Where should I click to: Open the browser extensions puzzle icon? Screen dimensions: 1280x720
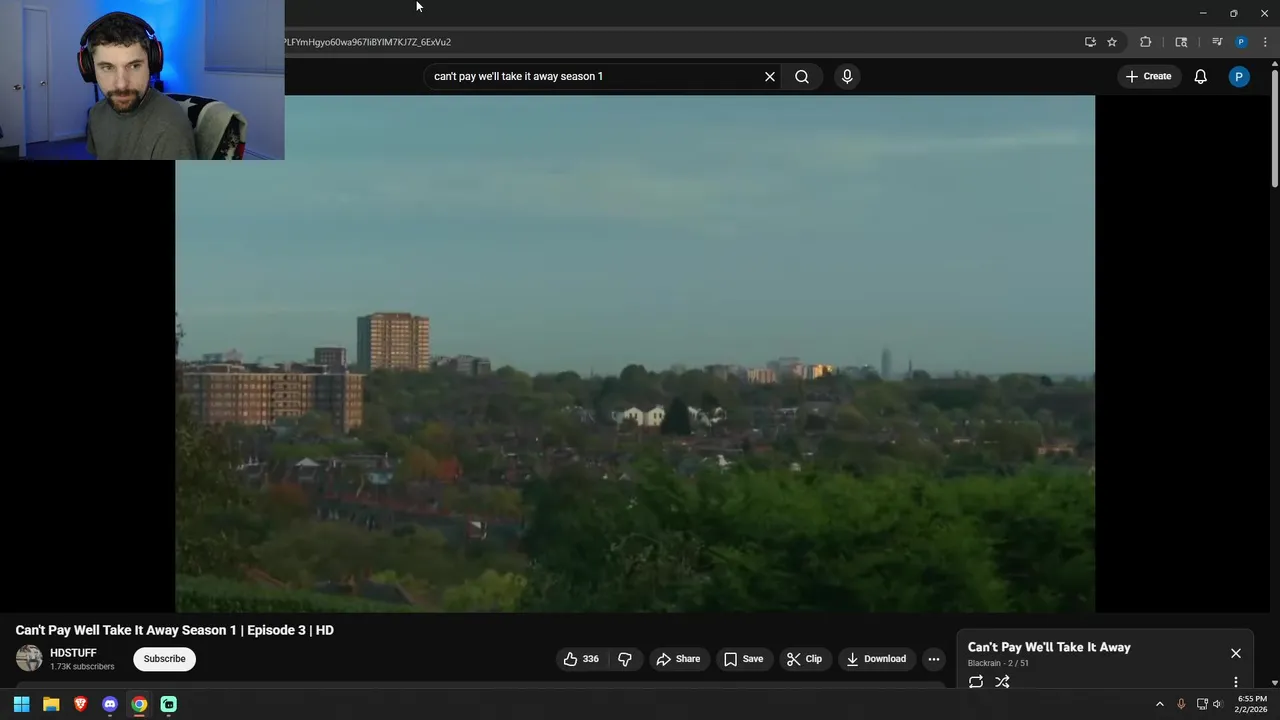tap(1146, 42)
